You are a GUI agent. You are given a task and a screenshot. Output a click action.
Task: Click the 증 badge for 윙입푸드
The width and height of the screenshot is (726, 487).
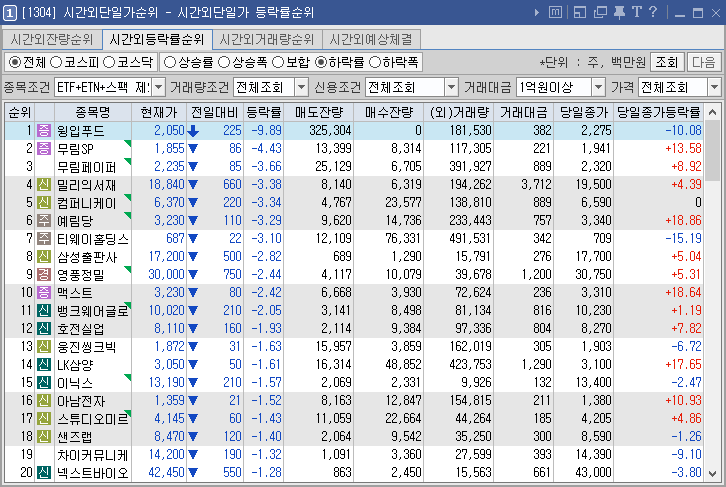point(44,131)
